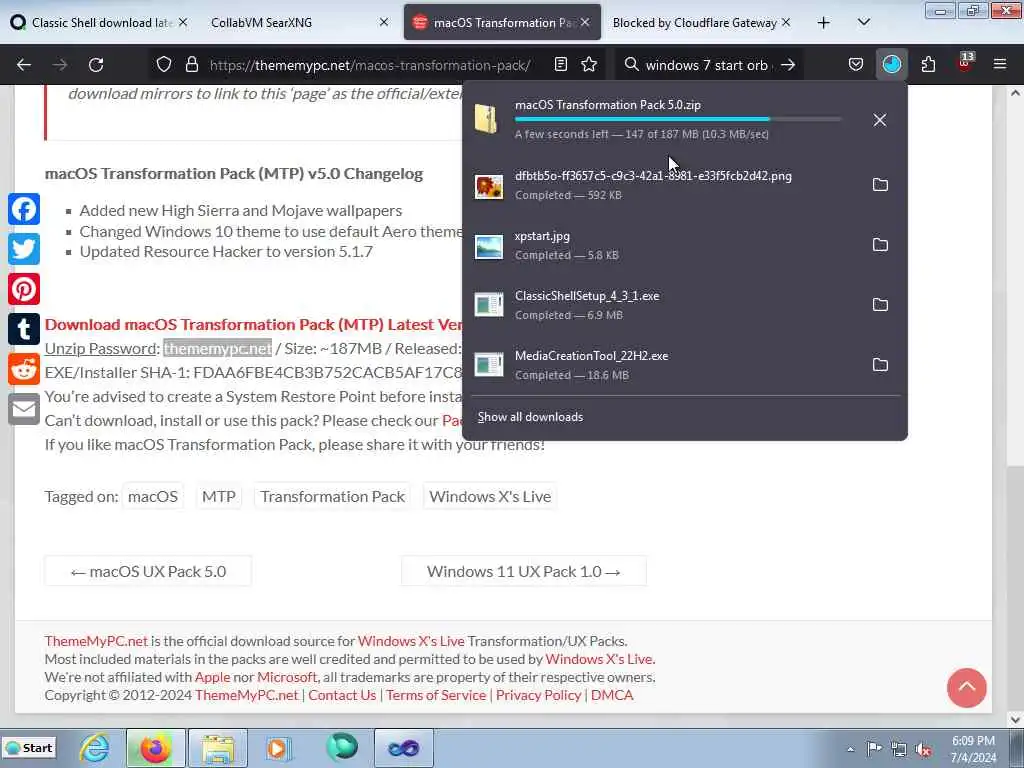Viewport: 1024px width, 768px height.
Task: Select the macOS Transformation Pack tab
Action: click(x=502, y=22)
